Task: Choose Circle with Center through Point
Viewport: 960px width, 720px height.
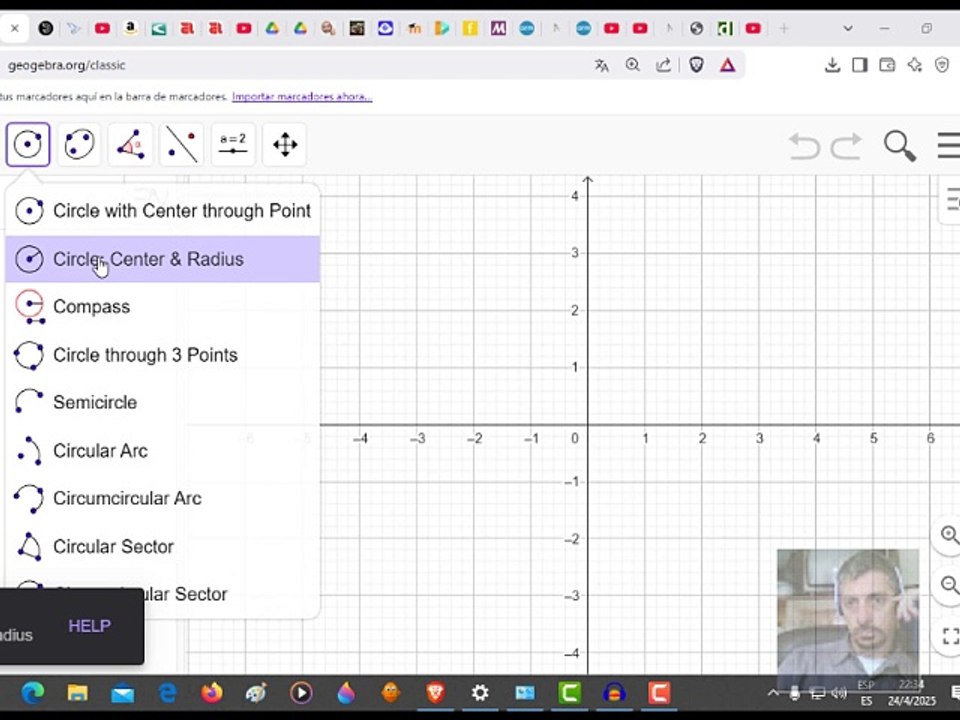Action: point(162,211)
